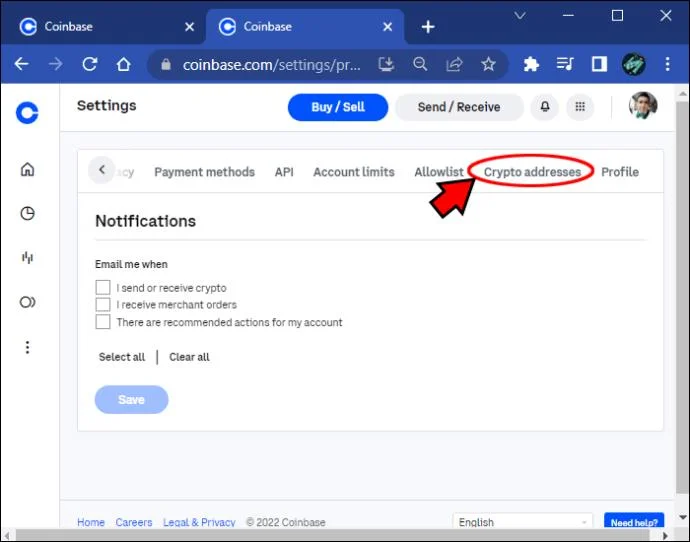Click the browser home icon
This screenshot has width=690, height=542.
click(124, 64)
